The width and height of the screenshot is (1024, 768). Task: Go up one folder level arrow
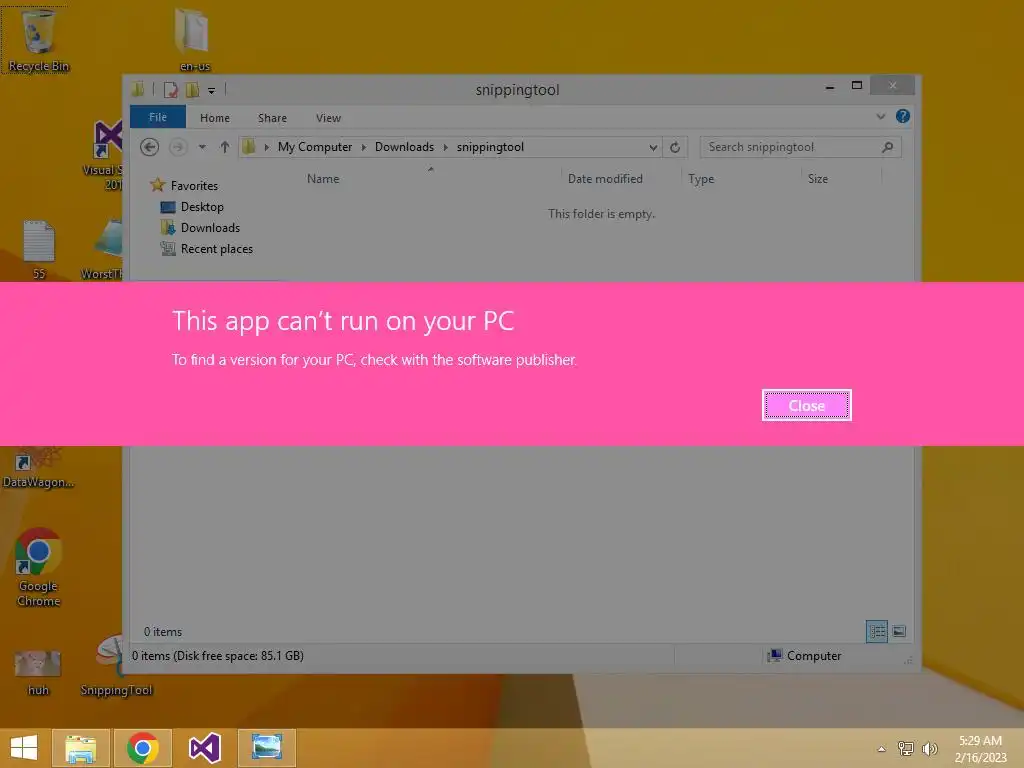(225, 147)
